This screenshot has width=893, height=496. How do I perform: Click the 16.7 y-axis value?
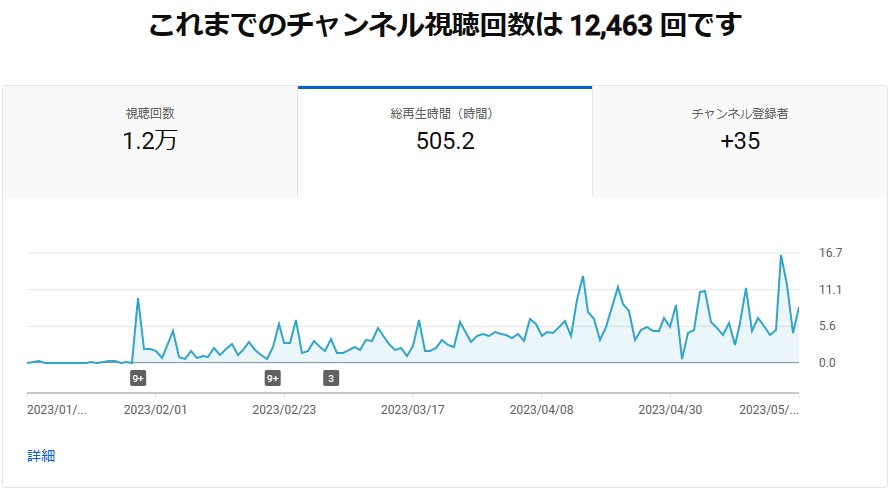(x=830, y=253)
